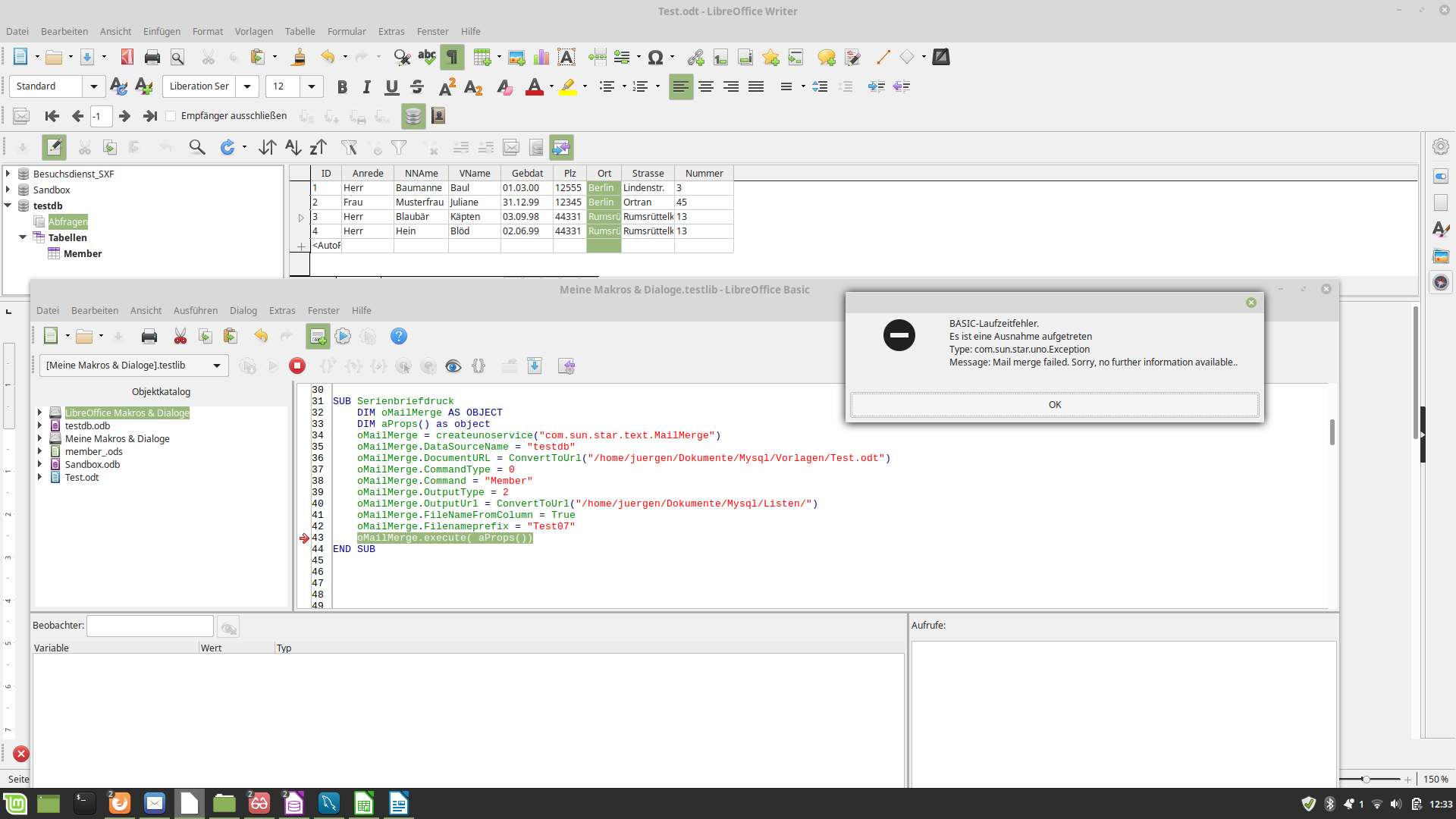Open Dialog menu in Basic IDE
Viewport: 1456px width, 819px height.
point(243,310)
